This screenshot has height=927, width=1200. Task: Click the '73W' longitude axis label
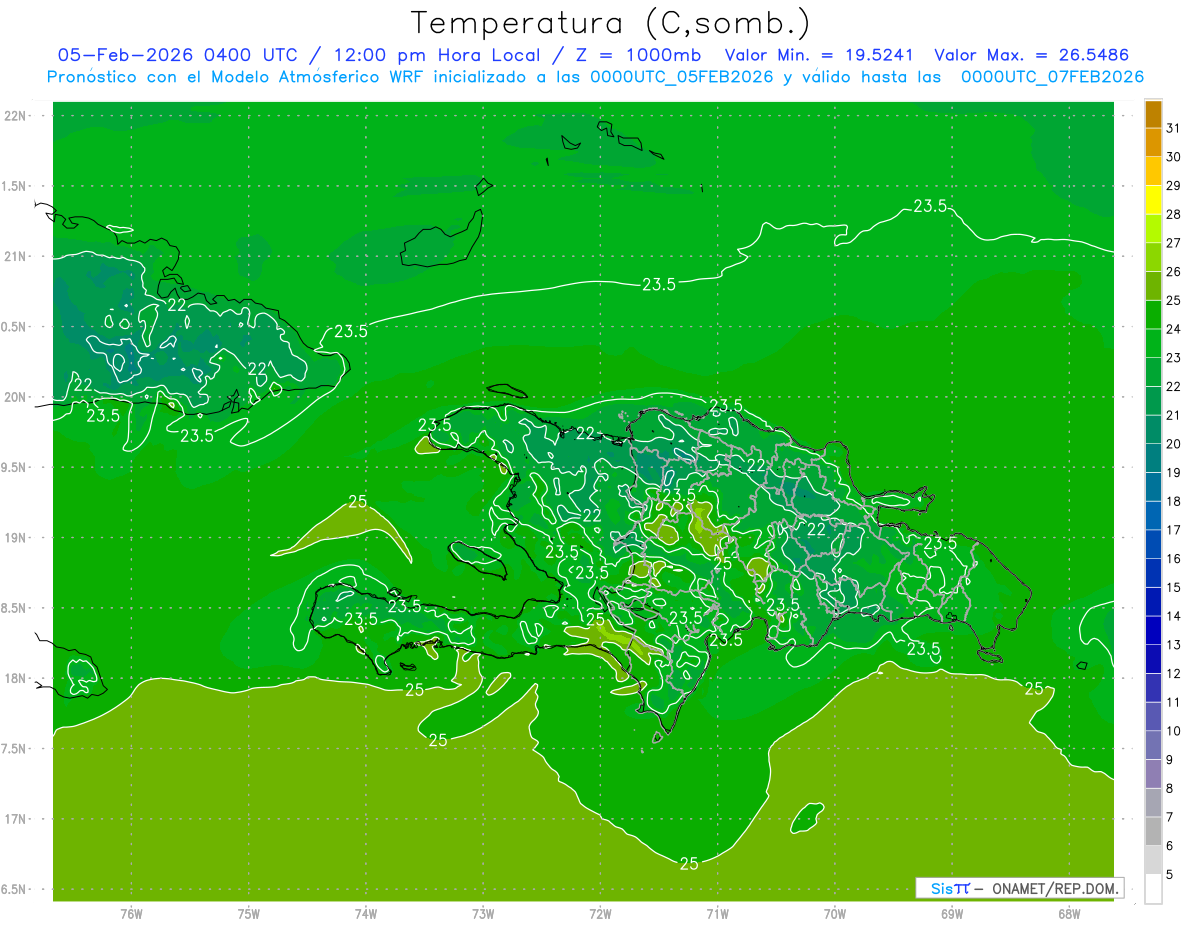coord(483,913)
